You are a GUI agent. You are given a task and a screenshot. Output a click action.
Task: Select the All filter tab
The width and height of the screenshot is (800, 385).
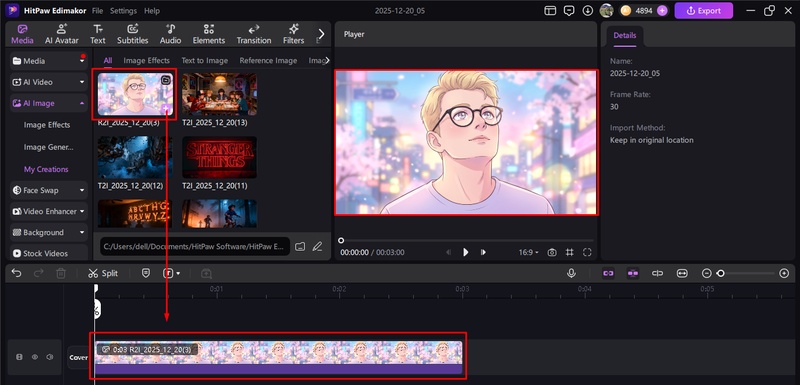(108, 60)
